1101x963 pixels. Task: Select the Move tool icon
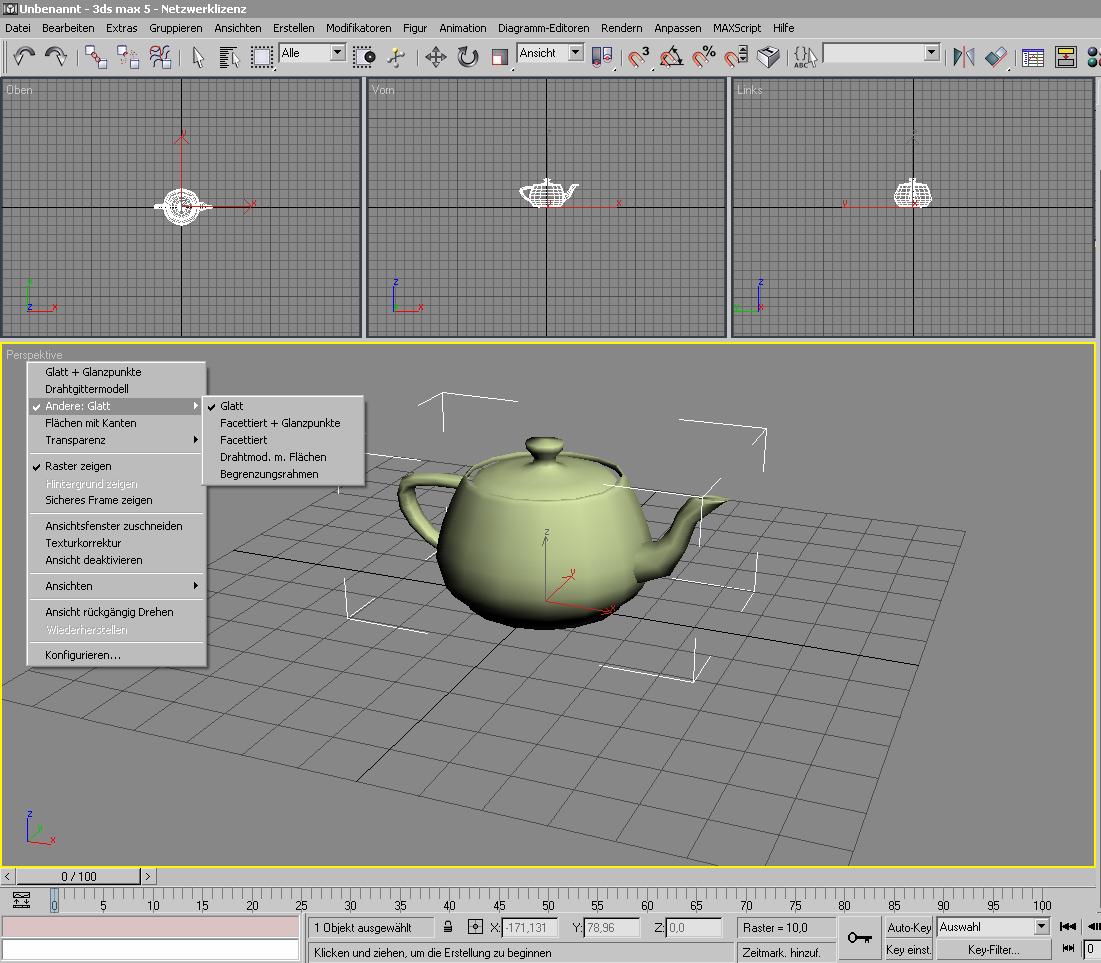tap(435, 57)
